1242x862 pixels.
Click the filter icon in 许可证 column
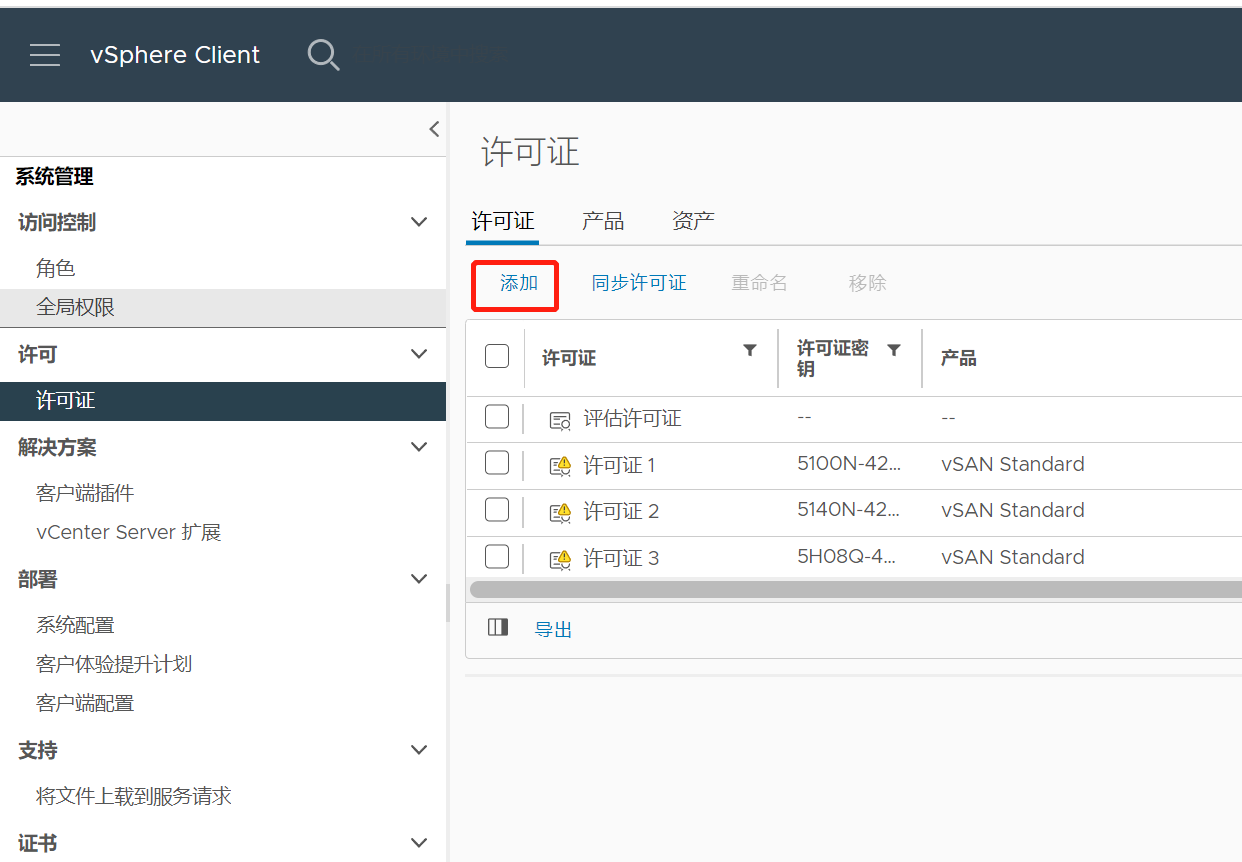pos(750,350)
